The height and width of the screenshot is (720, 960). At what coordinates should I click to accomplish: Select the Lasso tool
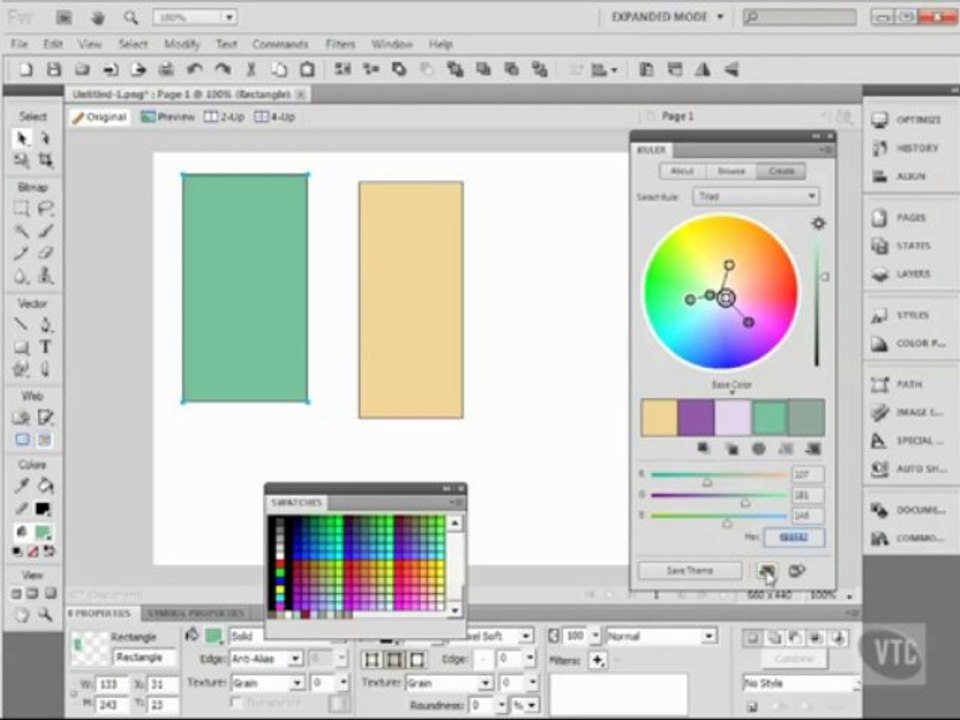[x=45, y=209]
